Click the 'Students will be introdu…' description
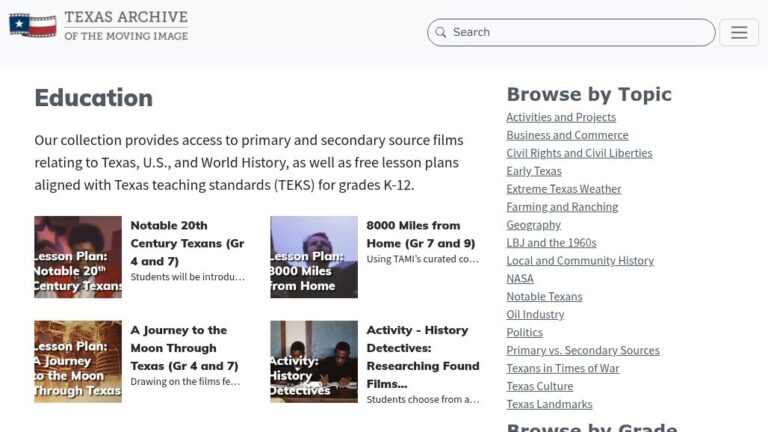 (188, 277)
